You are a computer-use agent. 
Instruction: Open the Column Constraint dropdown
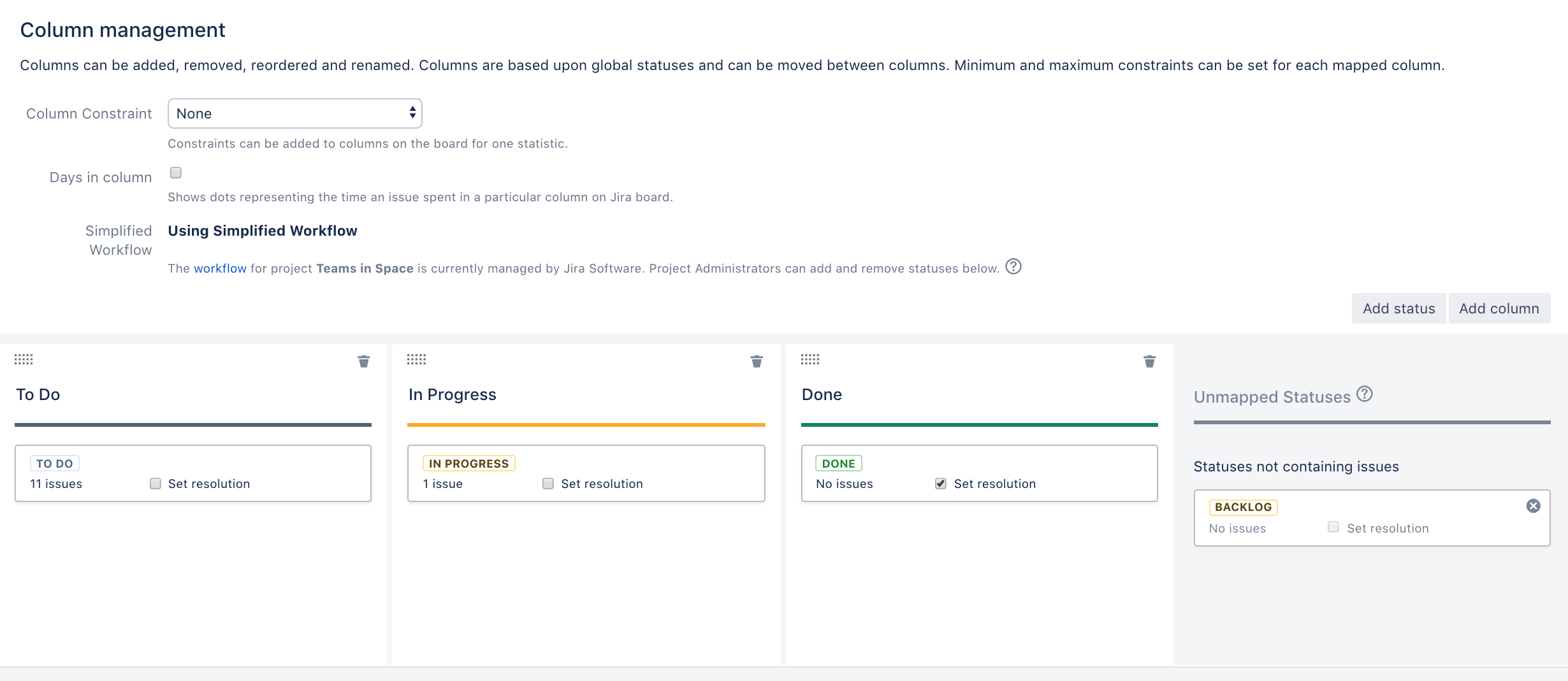(294, 113)
